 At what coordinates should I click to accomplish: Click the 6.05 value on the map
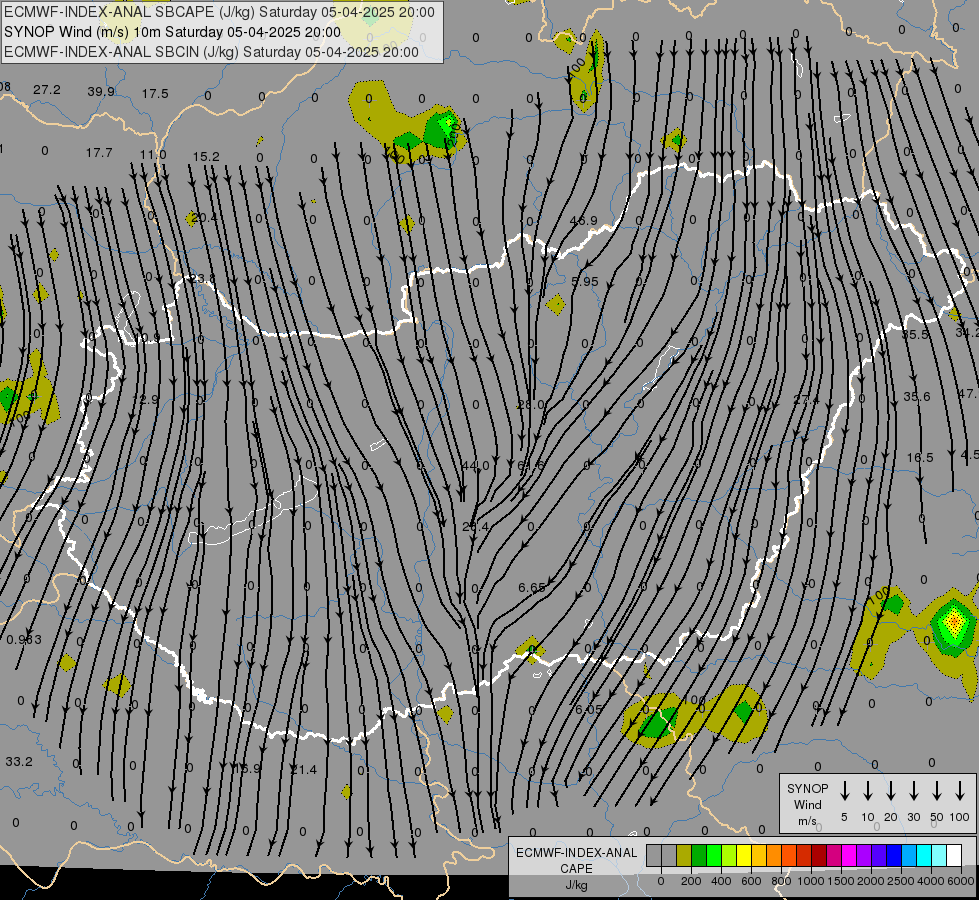tap(589, 710)
